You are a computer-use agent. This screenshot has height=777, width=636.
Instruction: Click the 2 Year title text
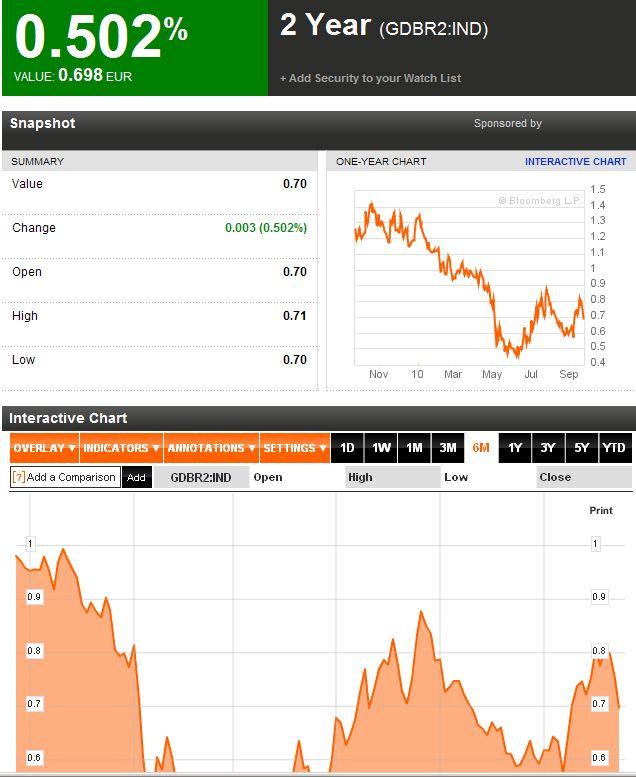(x=325, y=25)
